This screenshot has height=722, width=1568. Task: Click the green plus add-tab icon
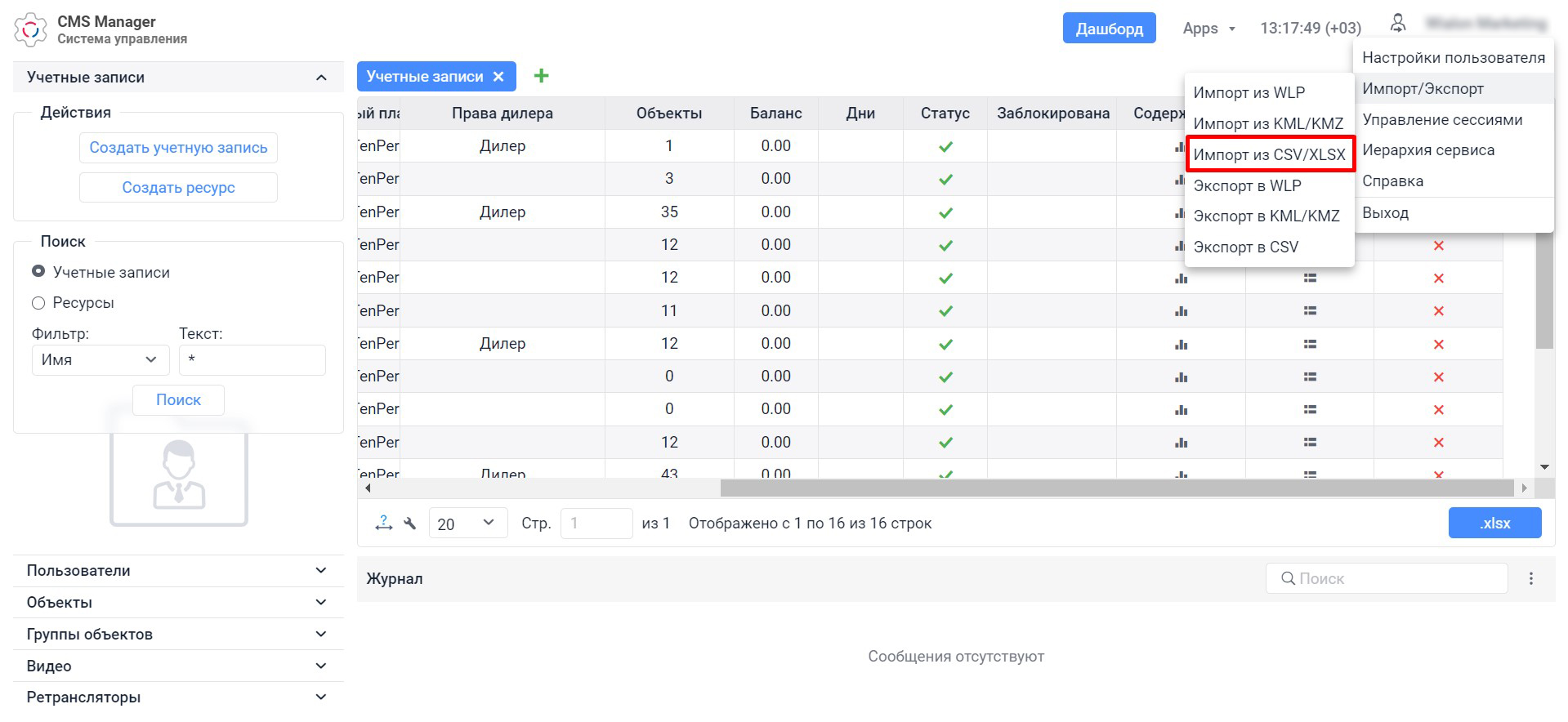(541, 76)
